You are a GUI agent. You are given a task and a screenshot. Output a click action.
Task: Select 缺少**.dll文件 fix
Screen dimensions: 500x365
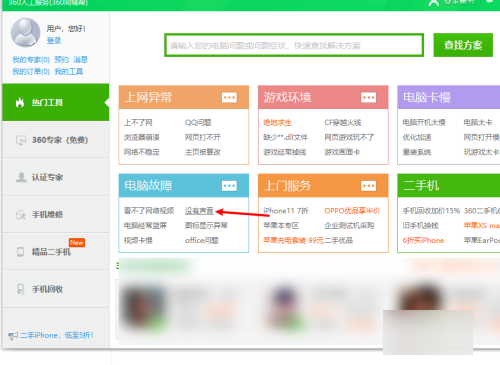coord(285,137)
